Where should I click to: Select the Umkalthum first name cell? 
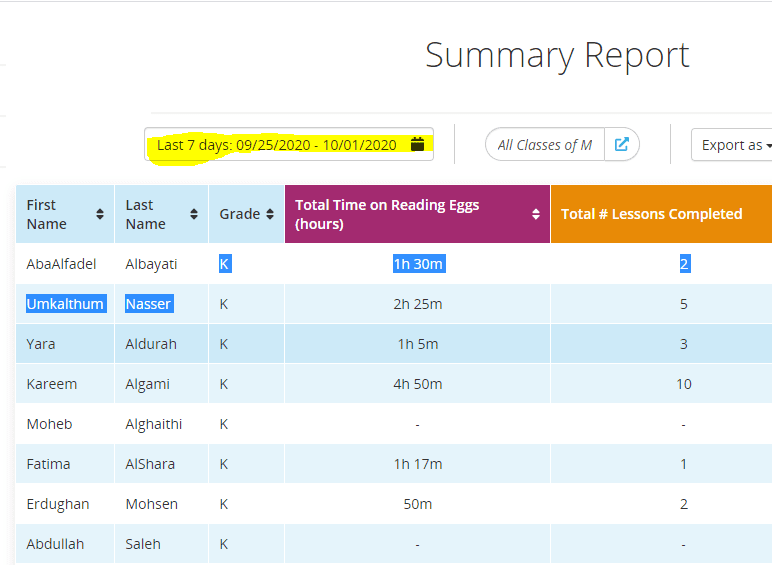[65, 304]
